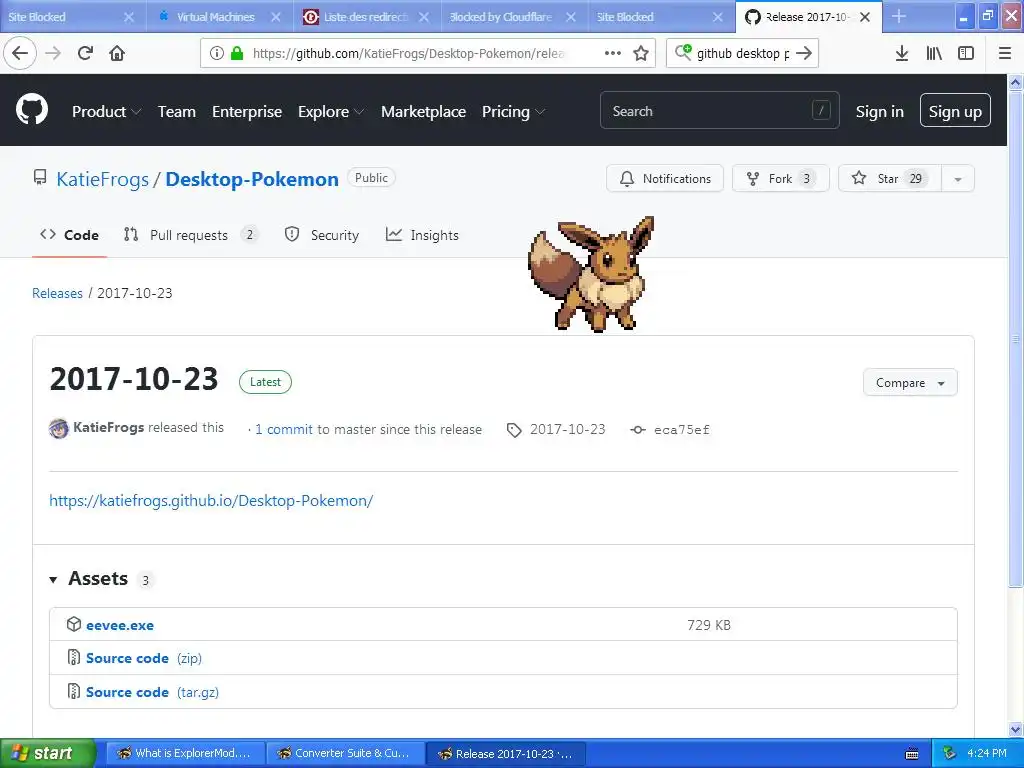
Task: Bookmark this page with the star icon
Action: [641, 53]
